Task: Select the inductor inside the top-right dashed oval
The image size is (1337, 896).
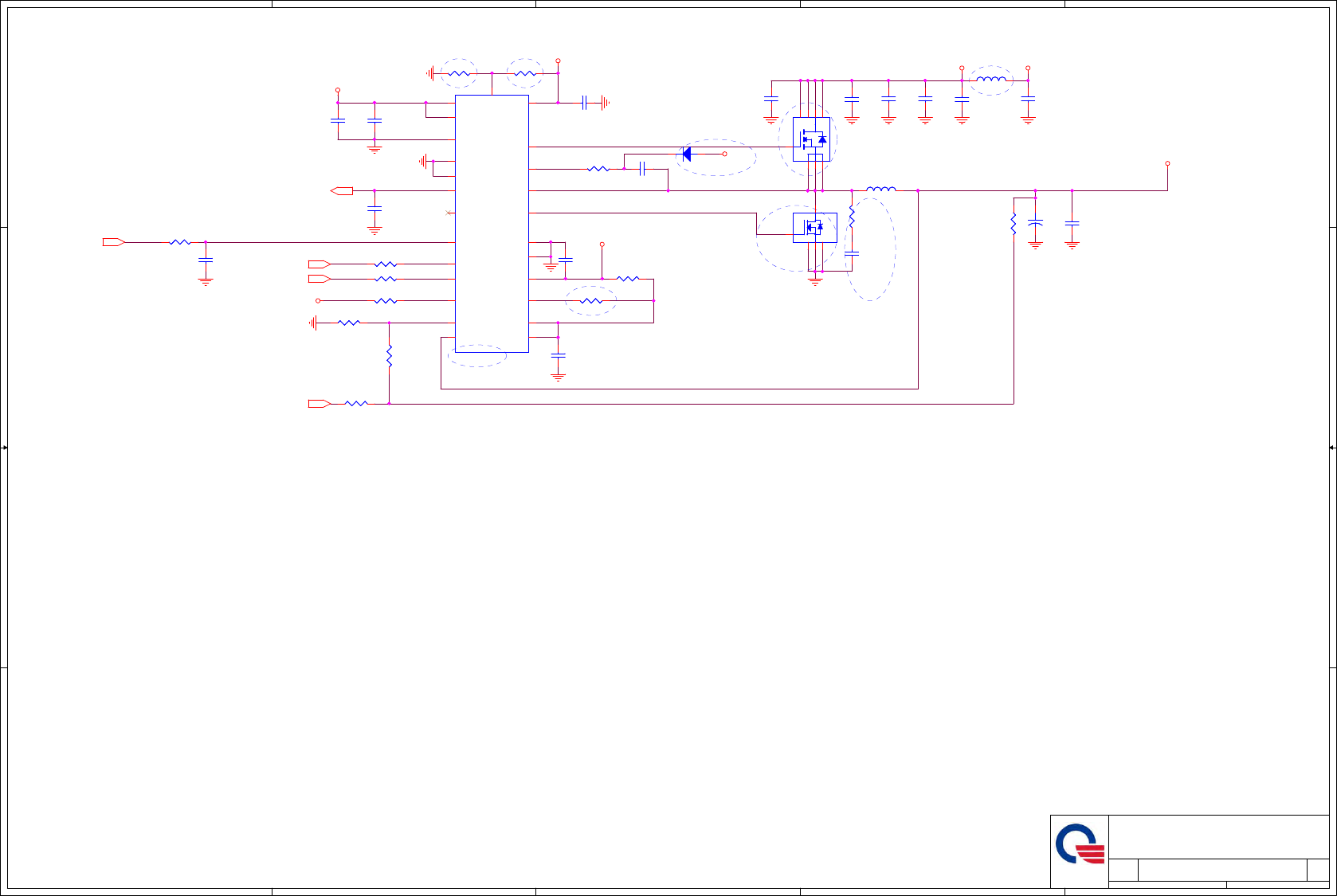Action: coord(991,80)
